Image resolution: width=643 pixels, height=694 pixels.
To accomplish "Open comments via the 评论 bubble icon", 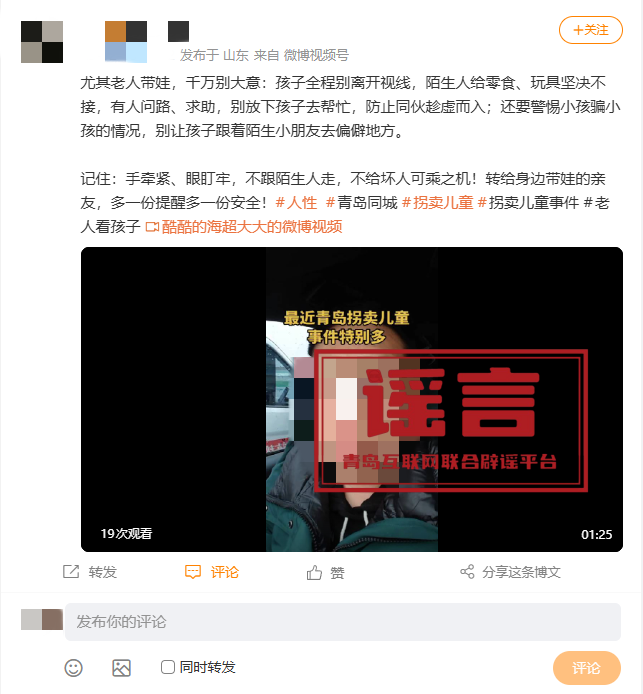I will click(193, 572).
